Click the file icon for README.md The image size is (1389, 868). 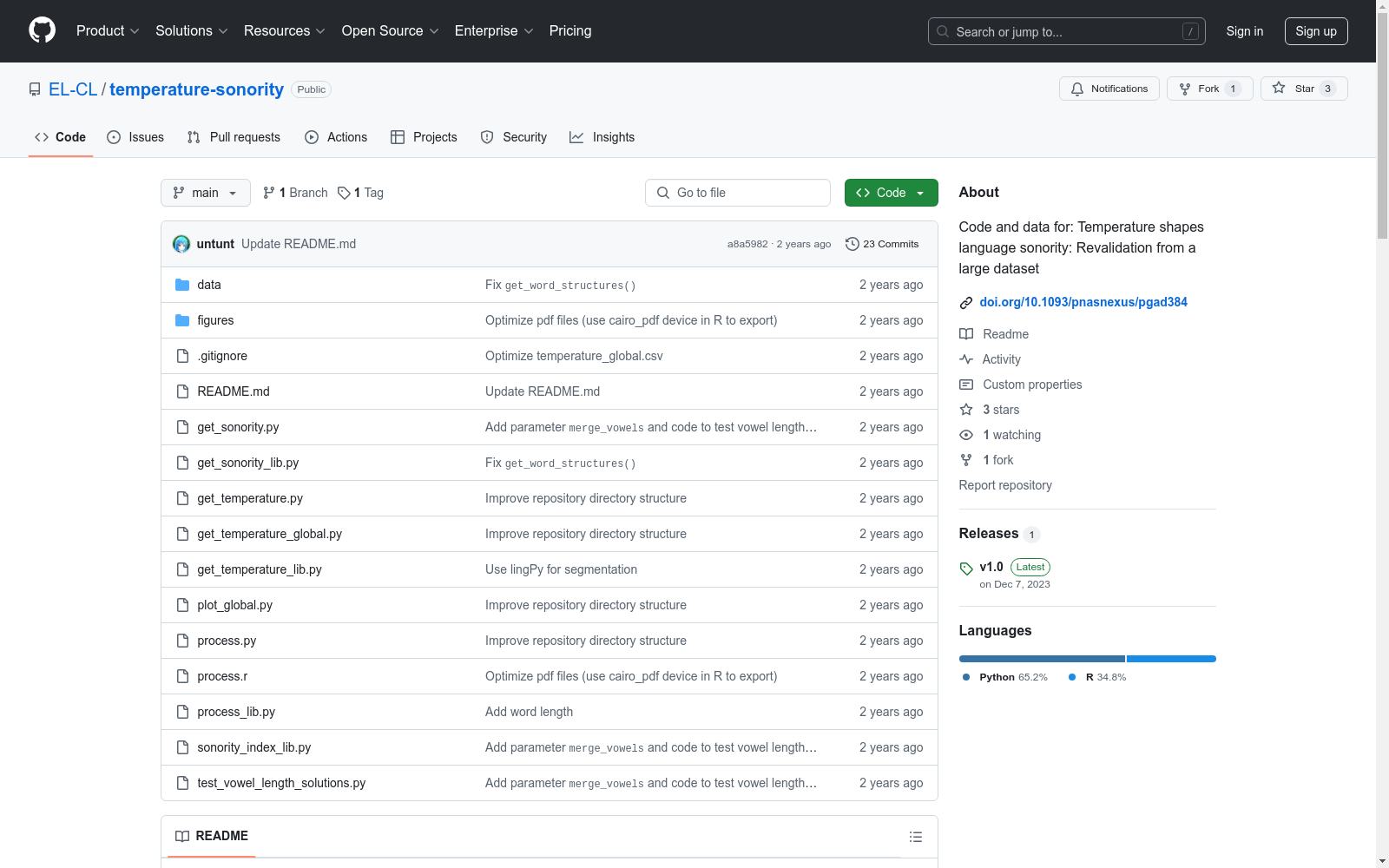(182, 391)
